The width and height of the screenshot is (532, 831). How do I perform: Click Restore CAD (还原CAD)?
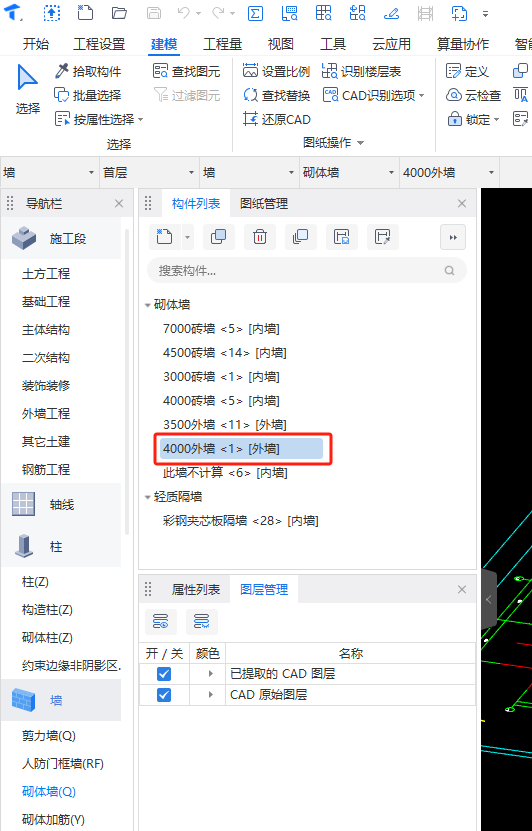pos(277,119)
